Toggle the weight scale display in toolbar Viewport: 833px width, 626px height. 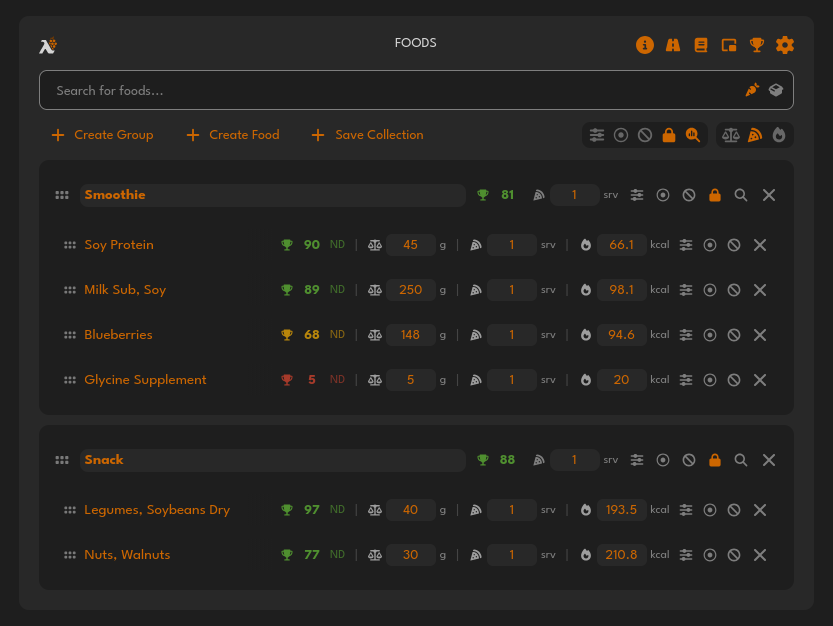coord(730,135)
